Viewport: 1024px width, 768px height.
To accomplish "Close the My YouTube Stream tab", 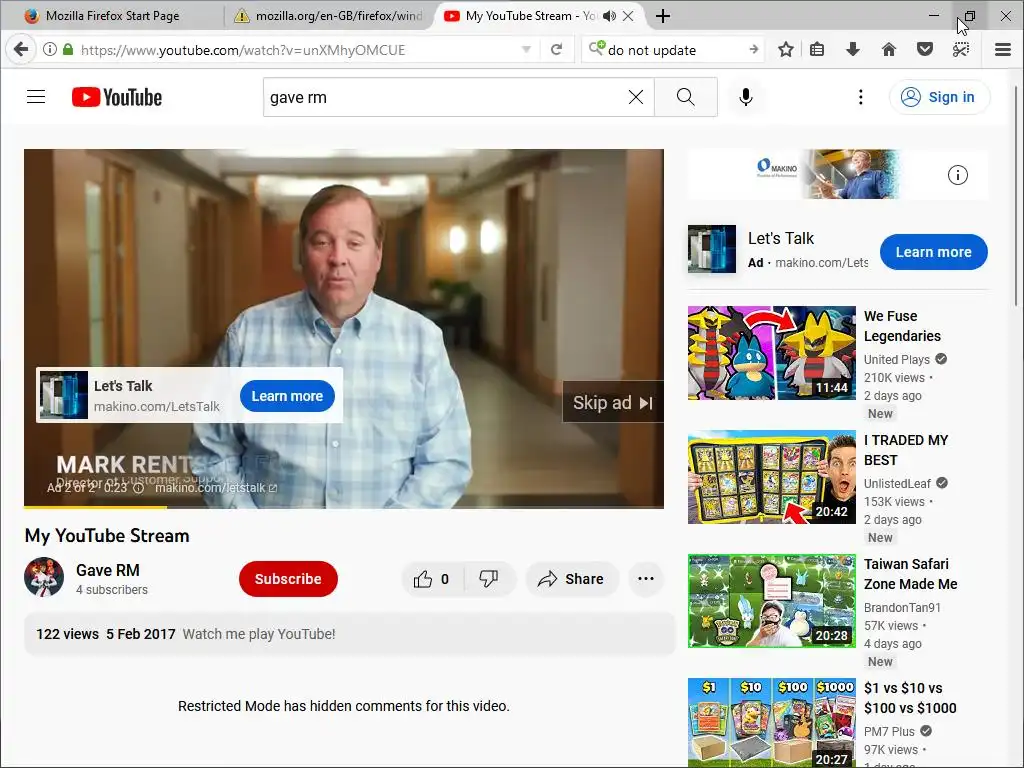I will coord(628,16).
